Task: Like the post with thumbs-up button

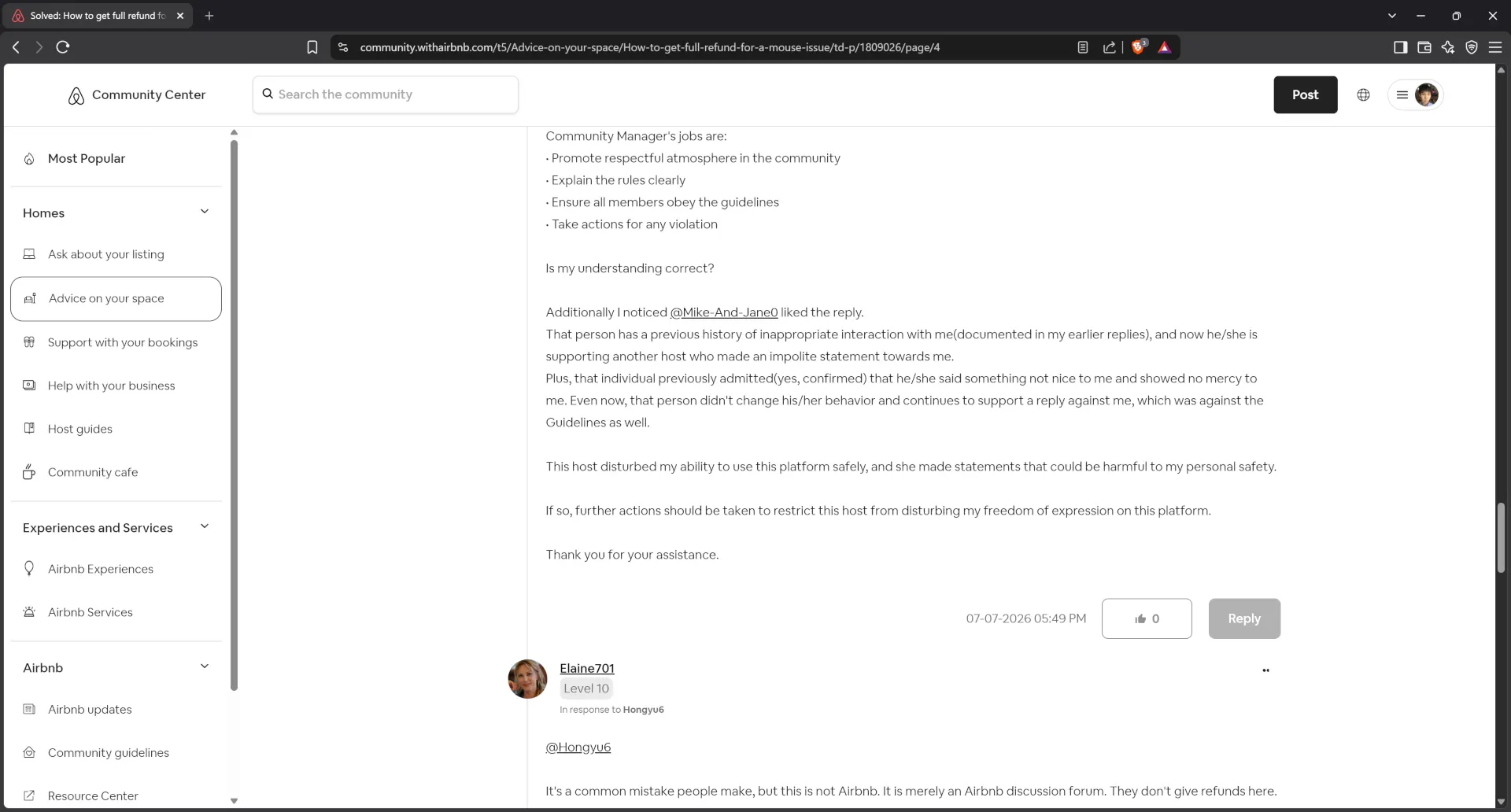Action: pos(1147,618)
